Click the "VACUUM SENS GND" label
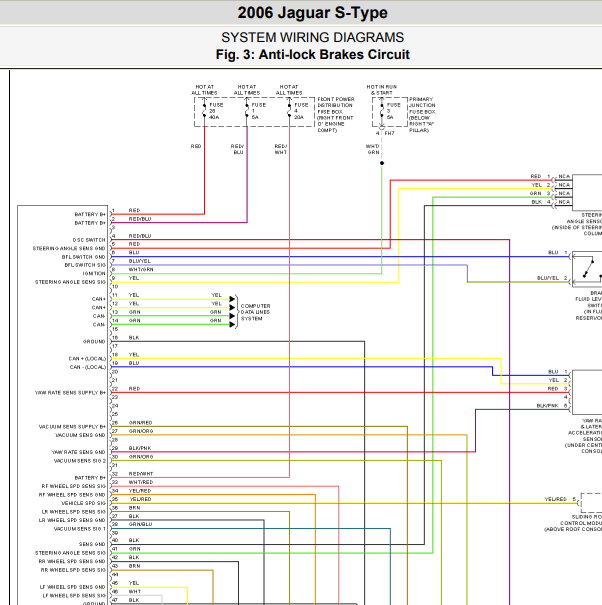602x605 pixels. [80, 435]
